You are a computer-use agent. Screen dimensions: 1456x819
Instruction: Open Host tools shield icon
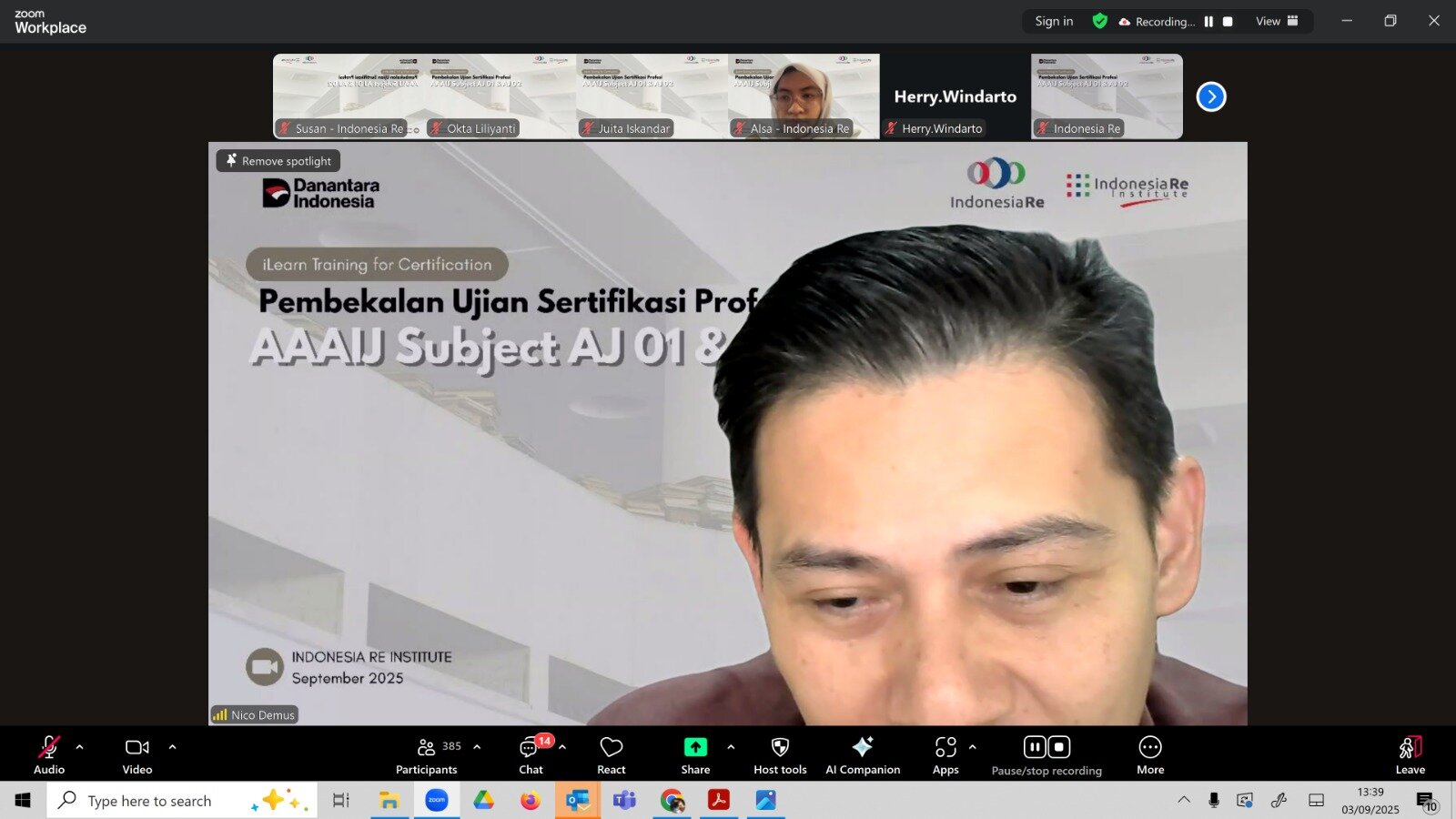point(780,755)
